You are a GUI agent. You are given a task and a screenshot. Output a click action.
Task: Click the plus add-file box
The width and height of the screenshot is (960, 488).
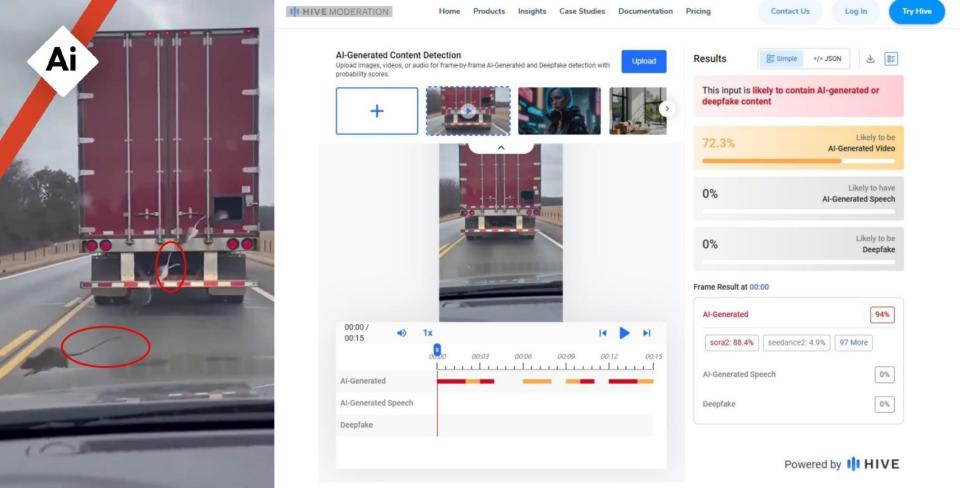[x=377, y=111]
